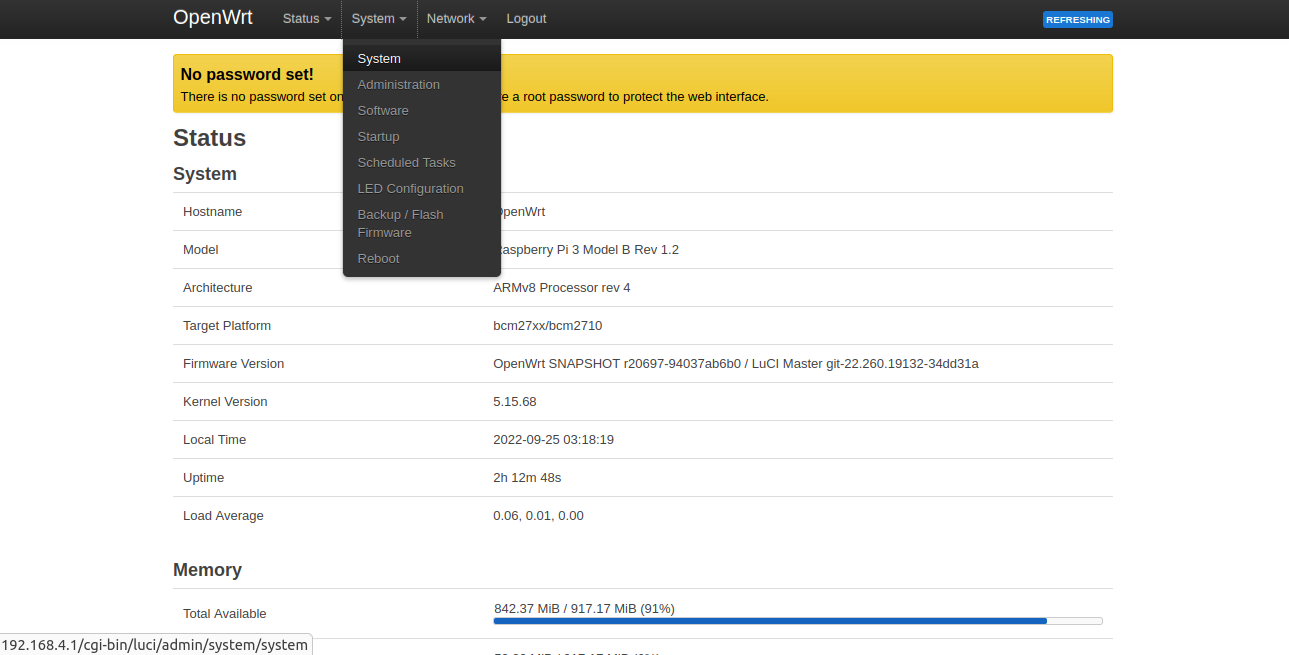Image resolution: width=1289 pixels, height=655 pixels.
Task: Click the Status page heading
Action: [210, 138]
